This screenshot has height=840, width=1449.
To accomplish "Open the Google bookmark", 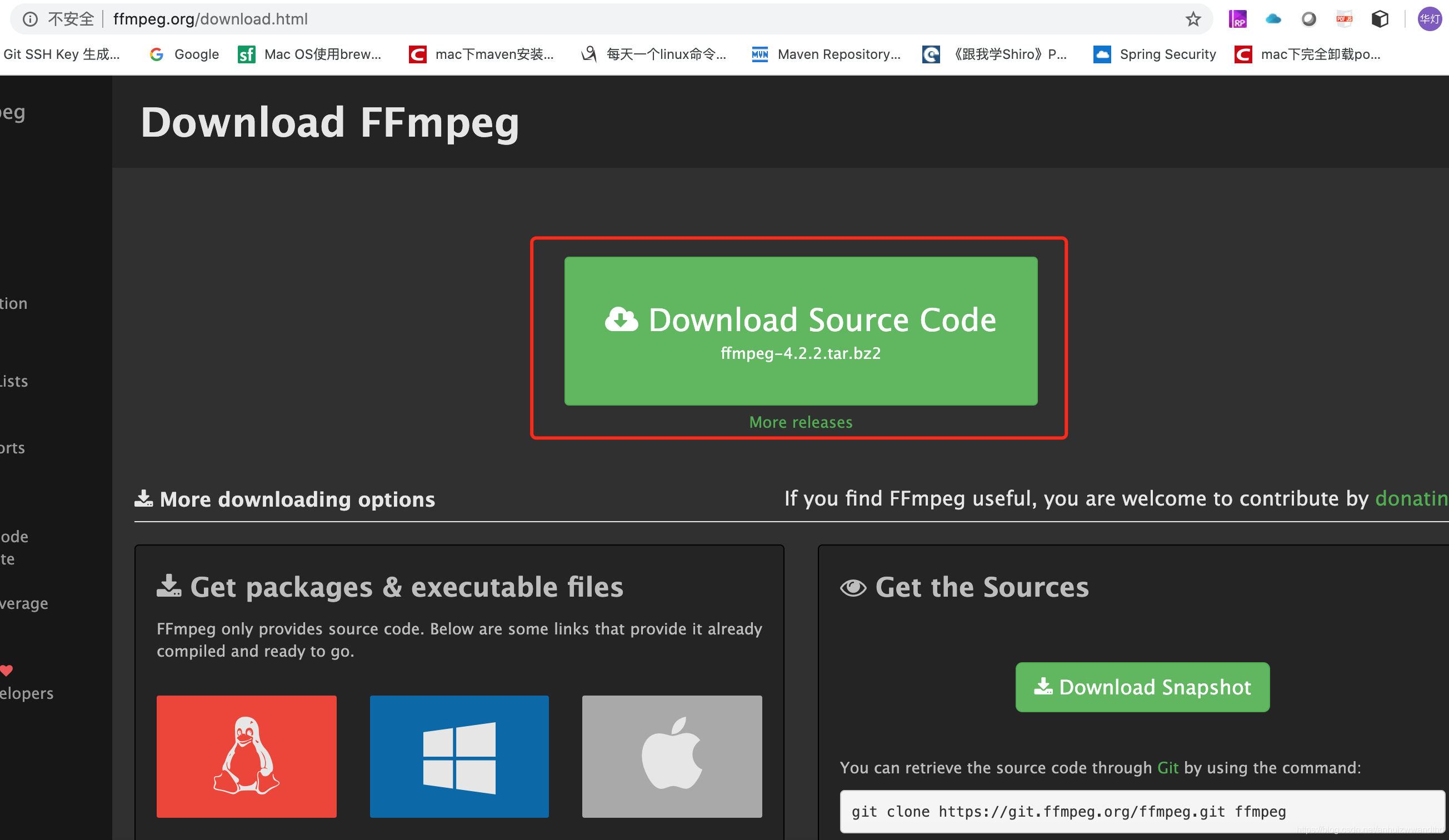I will click(x=184, y=54).
